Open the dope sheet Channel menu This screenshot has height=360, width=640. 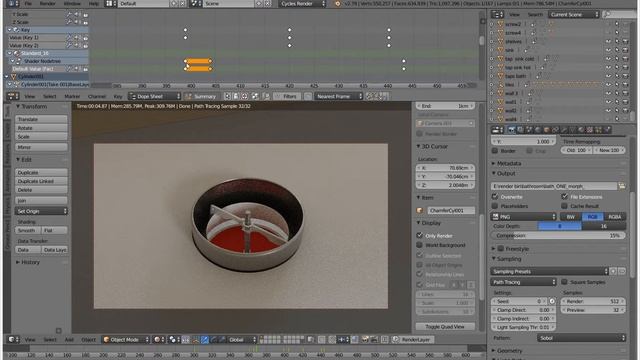97,96
